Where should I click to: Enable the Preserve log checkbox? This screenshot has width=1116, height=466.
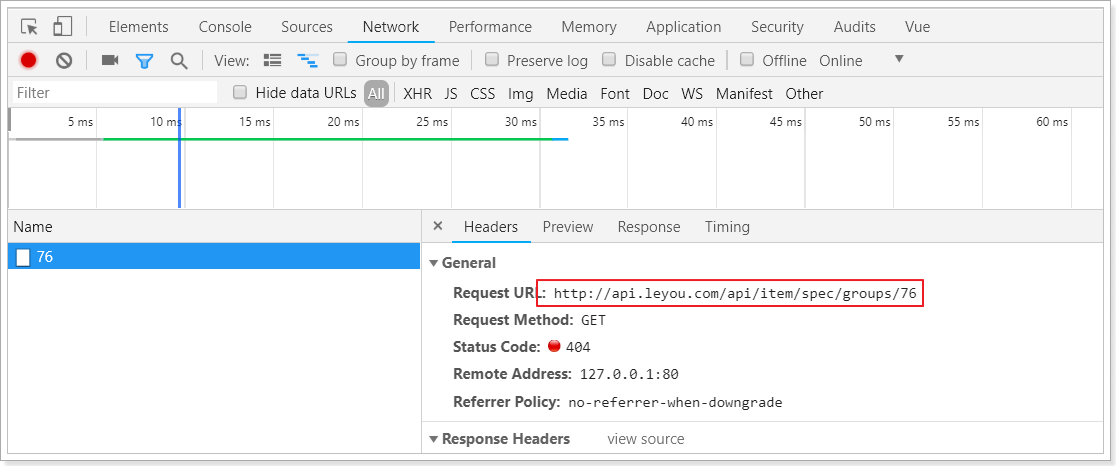tap(492, 60)
